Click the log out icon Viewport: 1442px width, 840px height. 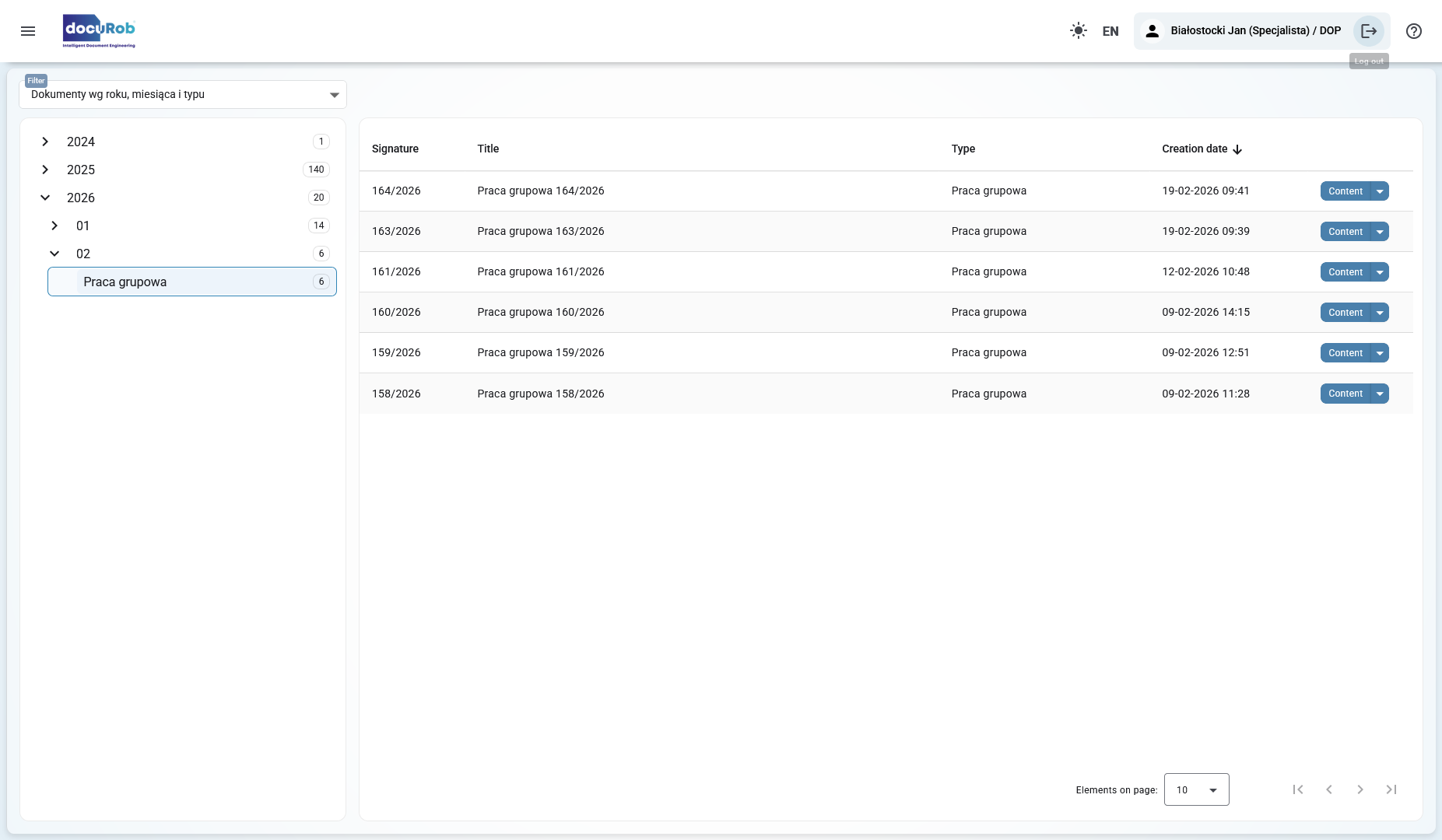click(x=1369, y=31)
